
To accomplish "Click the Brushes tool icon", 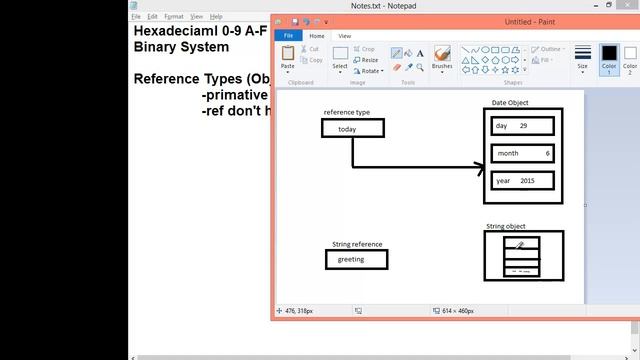I will [442, 53].
